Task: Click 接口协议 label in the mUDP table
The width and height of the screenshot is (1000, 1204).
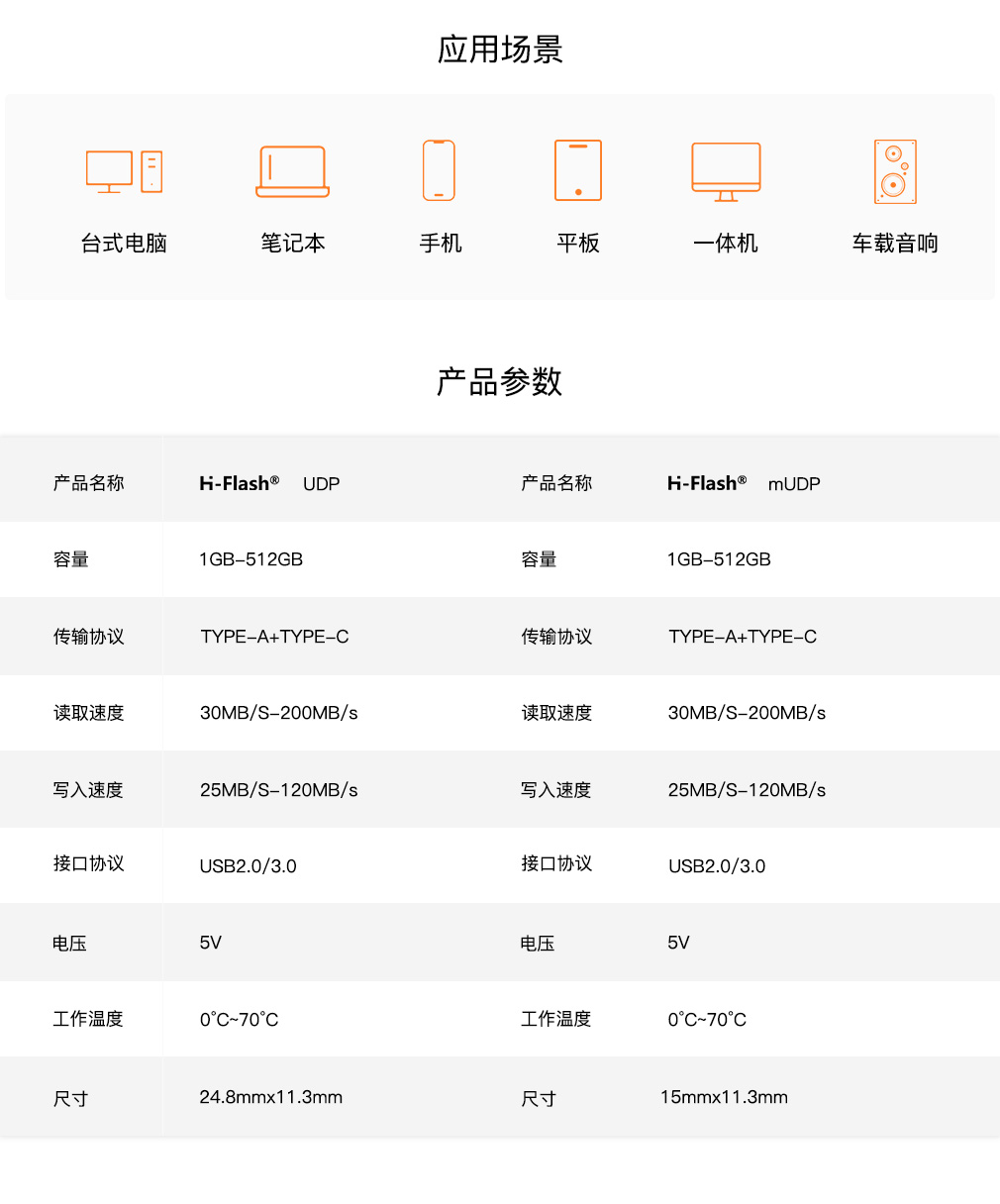Action: (x=556, y=863)
